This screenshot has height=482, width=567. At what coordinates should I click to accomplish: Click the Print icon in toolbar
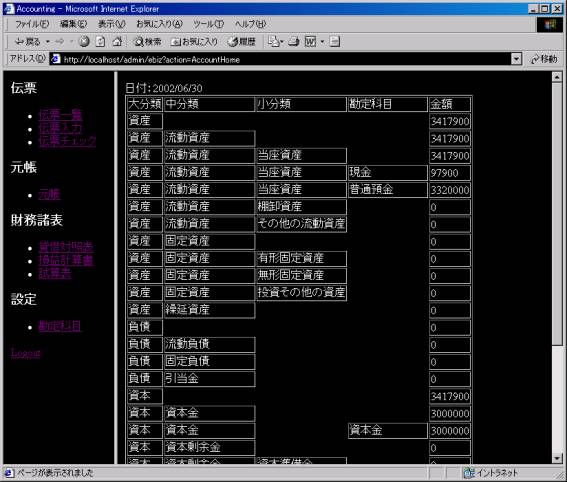click(294, 42)
